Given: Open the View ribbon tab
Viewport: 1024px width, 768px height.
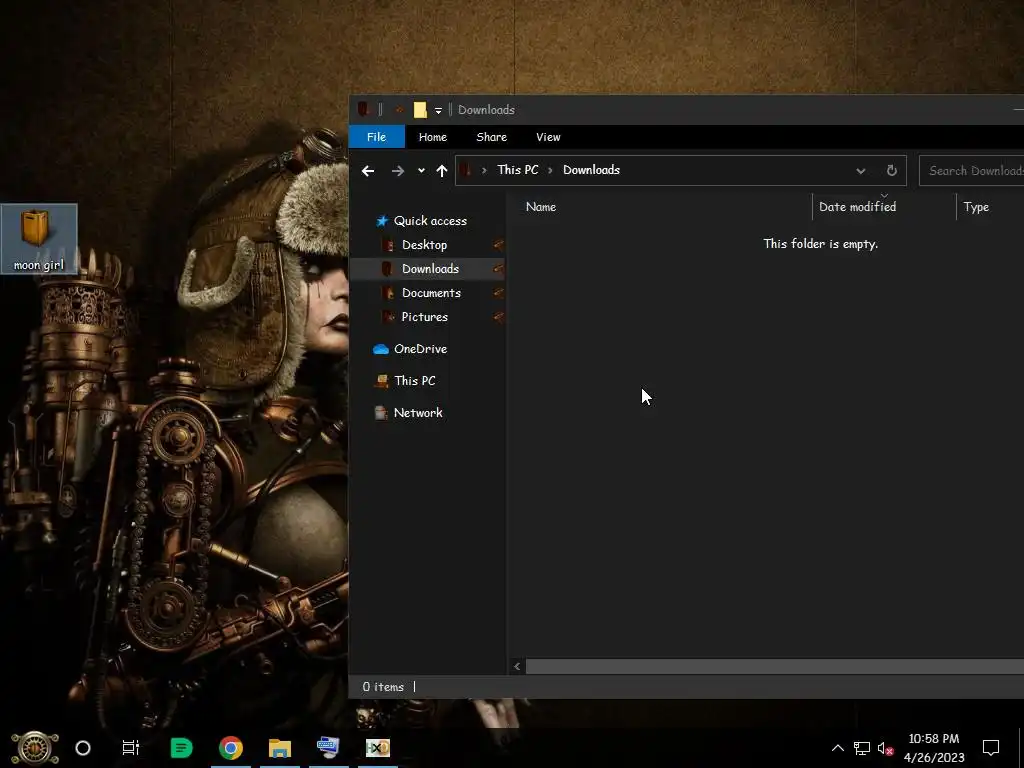Looking at the screenshot, I should (549, 137).
